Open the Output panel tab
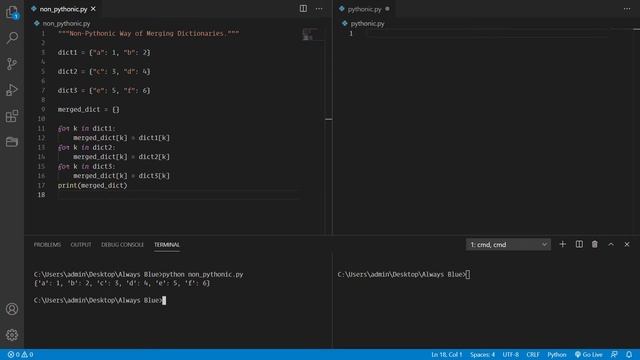Viewport: 640px width, 360px height. point(81,244)
